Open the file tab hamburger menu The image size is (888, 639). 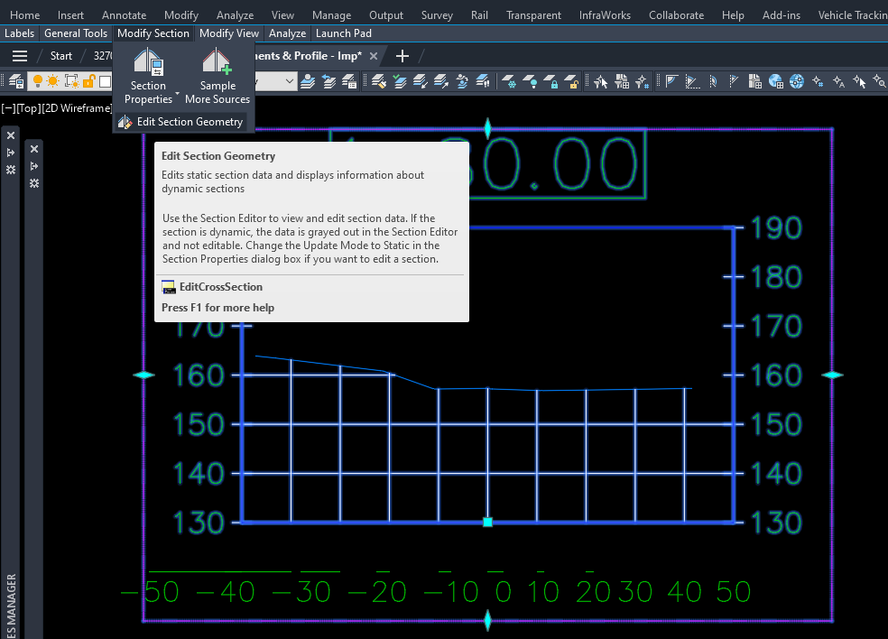20,56
